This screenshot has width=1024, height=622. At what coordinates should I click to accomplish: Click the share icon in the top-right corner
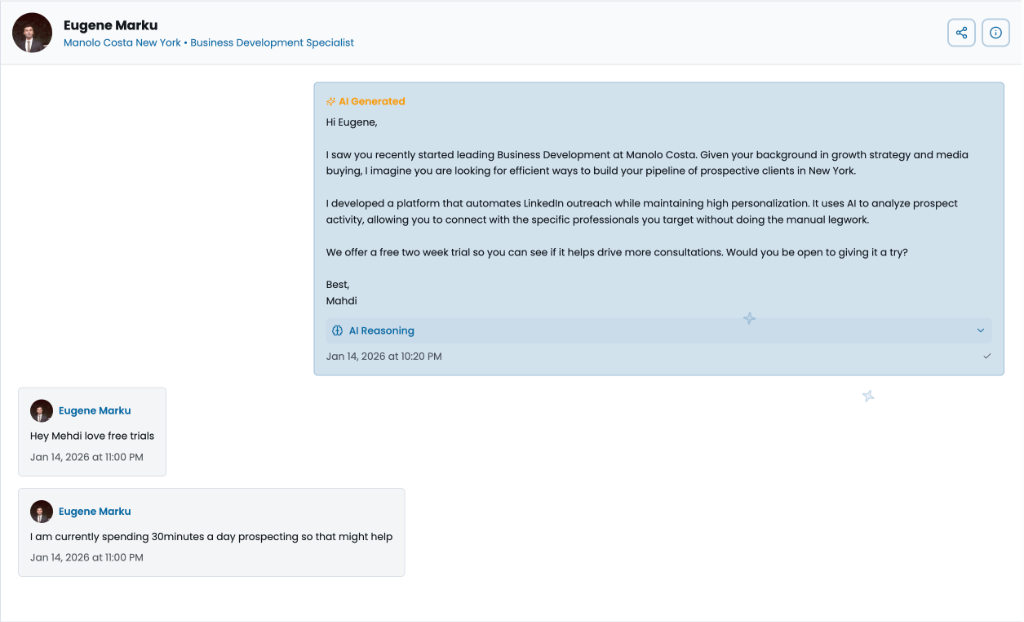pyautogui.click(x=961, y=32)
